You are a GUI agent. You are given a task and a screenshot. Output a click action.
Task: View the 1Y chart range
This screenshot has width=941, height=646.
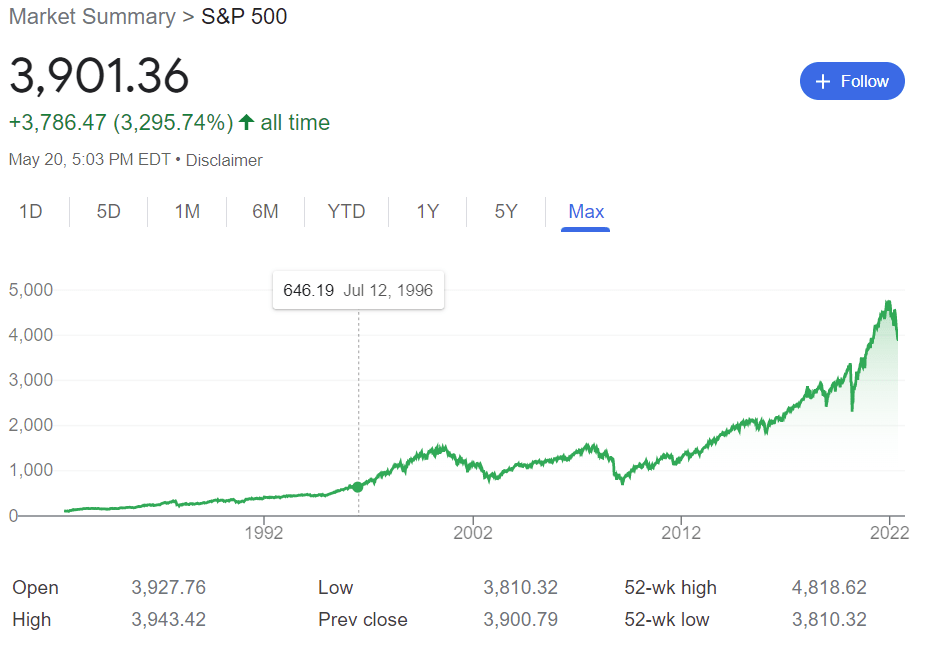pos(428,211)
